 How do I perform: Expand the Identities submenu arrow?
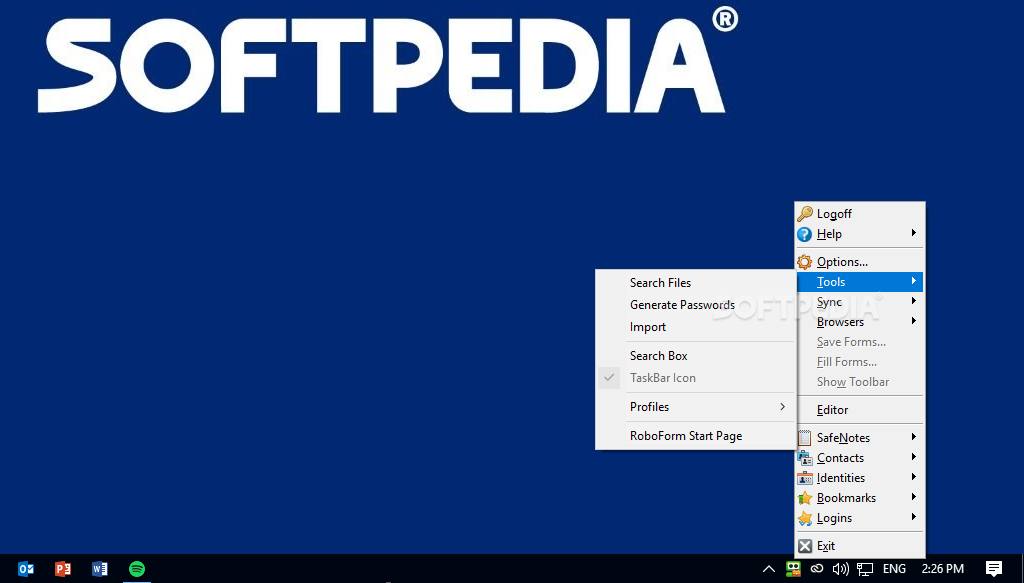tap(914, 477)
